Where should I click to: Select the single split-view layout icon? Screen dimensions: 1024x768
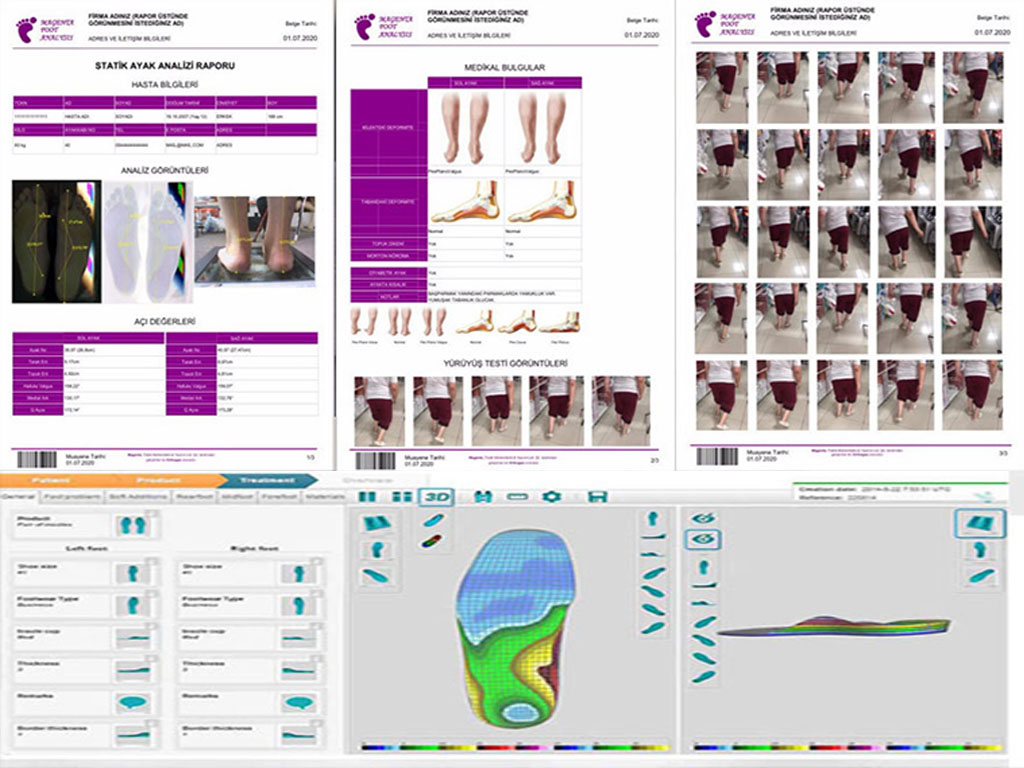click(x=368, y=497)
